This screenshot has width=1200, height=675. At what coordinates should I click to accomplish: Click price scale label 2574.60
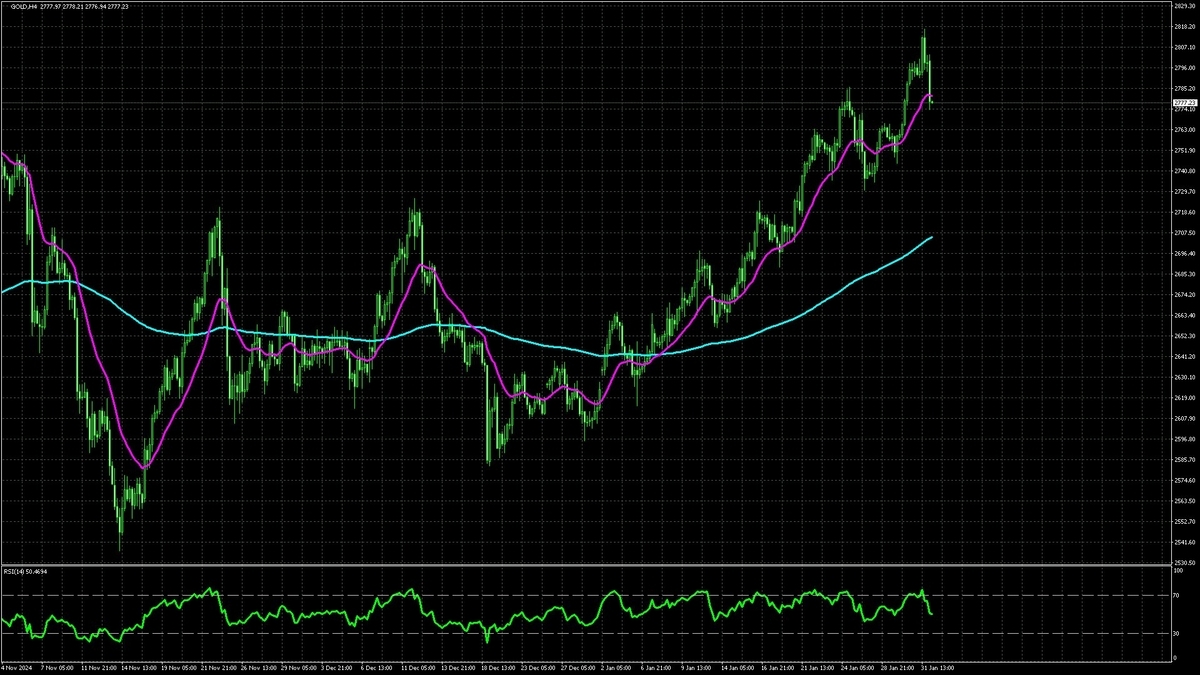coord(1184,480)
